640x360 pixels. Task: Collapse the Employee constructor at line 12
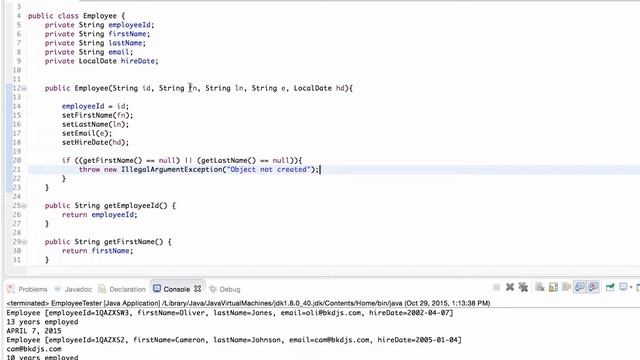click(24, 88)
